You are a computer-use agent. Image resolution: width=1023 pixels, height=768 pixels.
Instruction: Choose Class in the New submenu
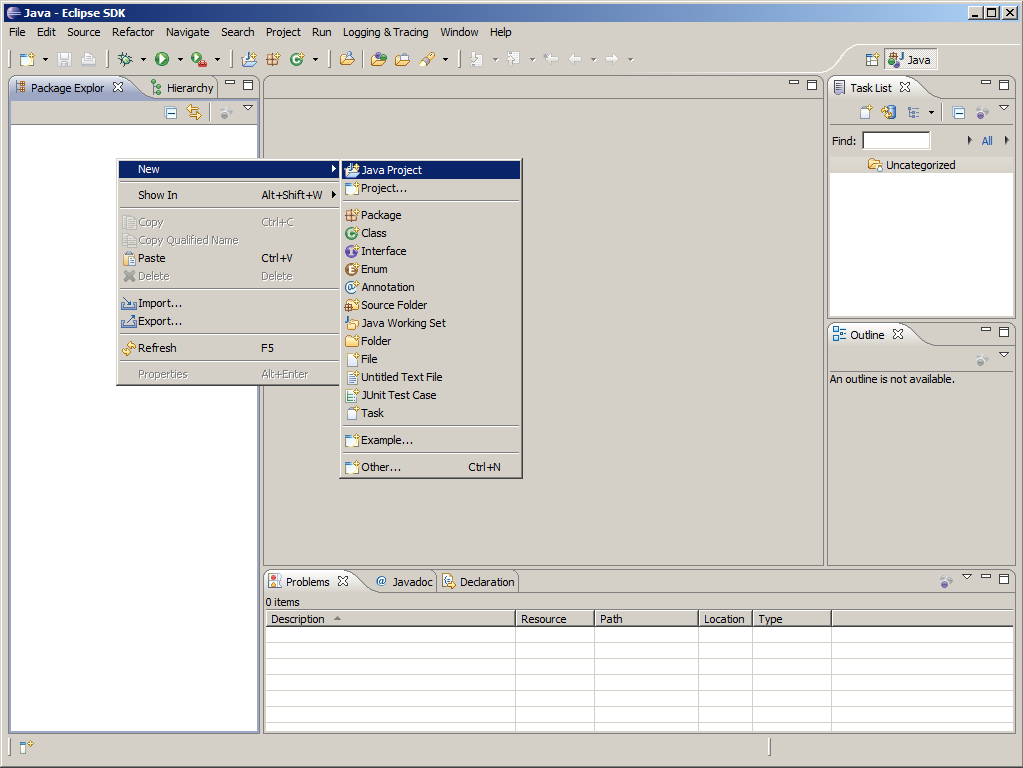pos(373,233)
